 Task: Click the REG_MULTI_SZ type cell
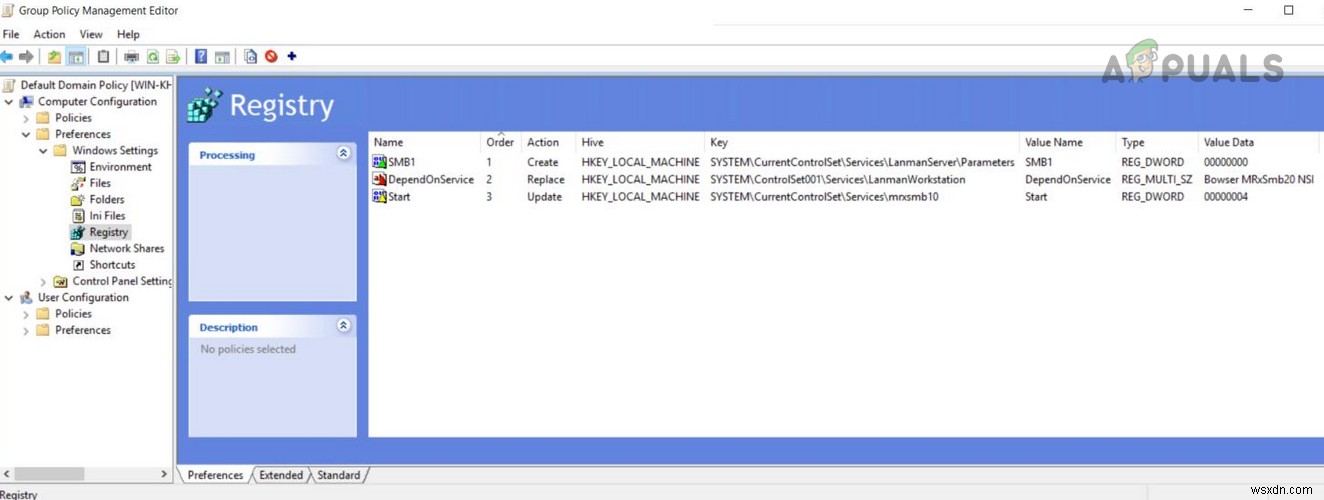[1157, 180]
